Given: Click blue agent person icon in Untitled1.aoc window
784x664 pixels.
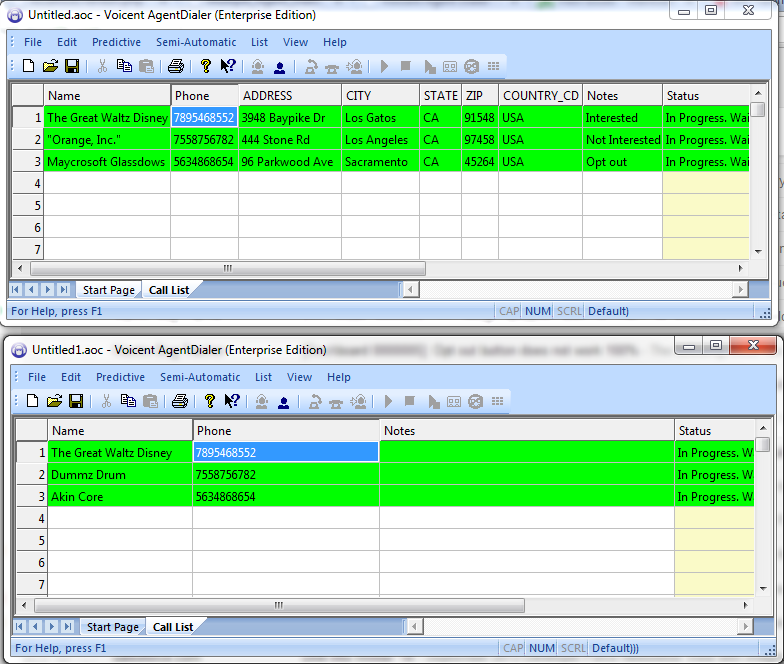Looking at the screenshot, I should click(284, 402).
